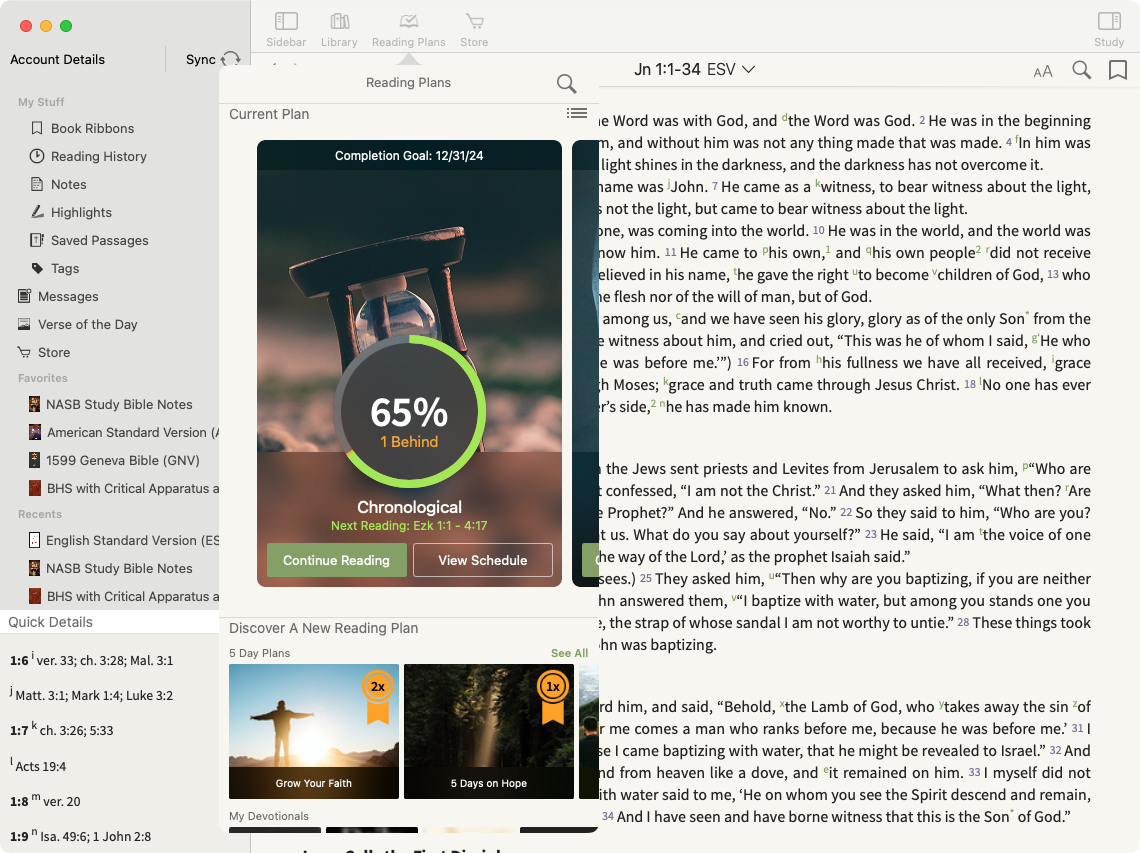Click the Continue Reading button

(x=337, y=560)
